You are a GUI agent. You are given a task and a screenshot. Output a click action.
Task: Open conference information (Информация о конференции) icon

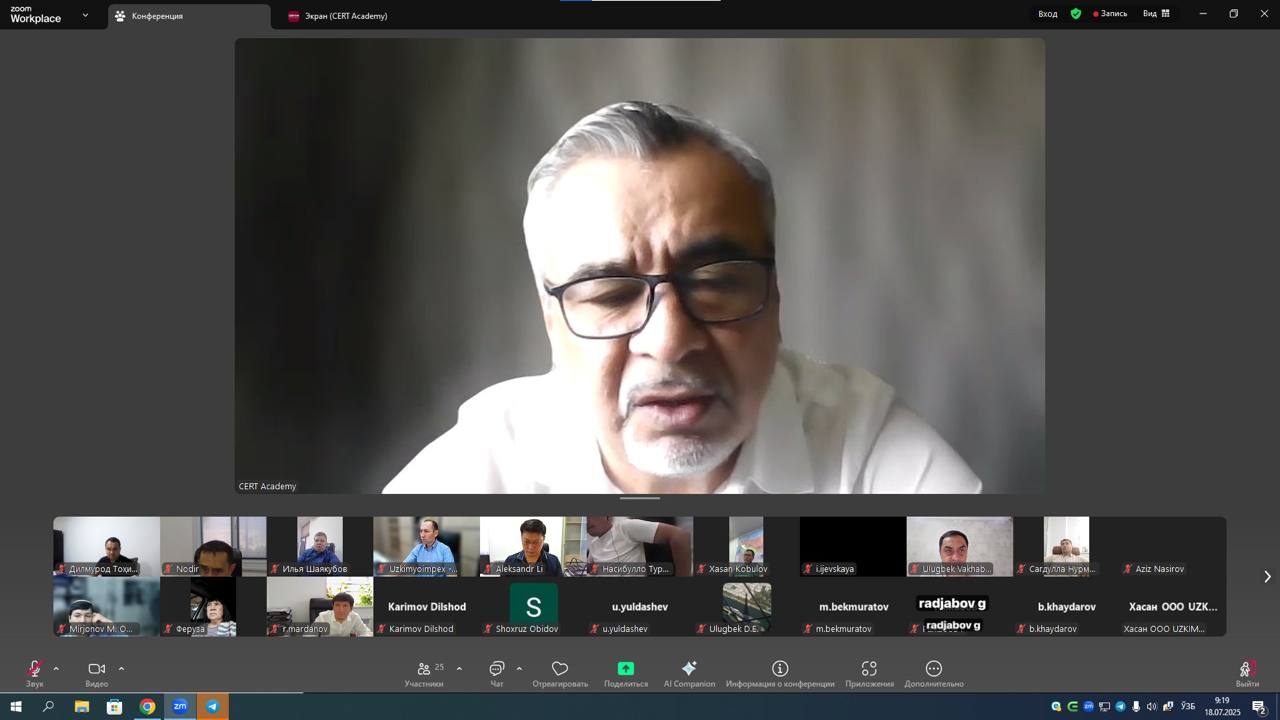(780, 669)
